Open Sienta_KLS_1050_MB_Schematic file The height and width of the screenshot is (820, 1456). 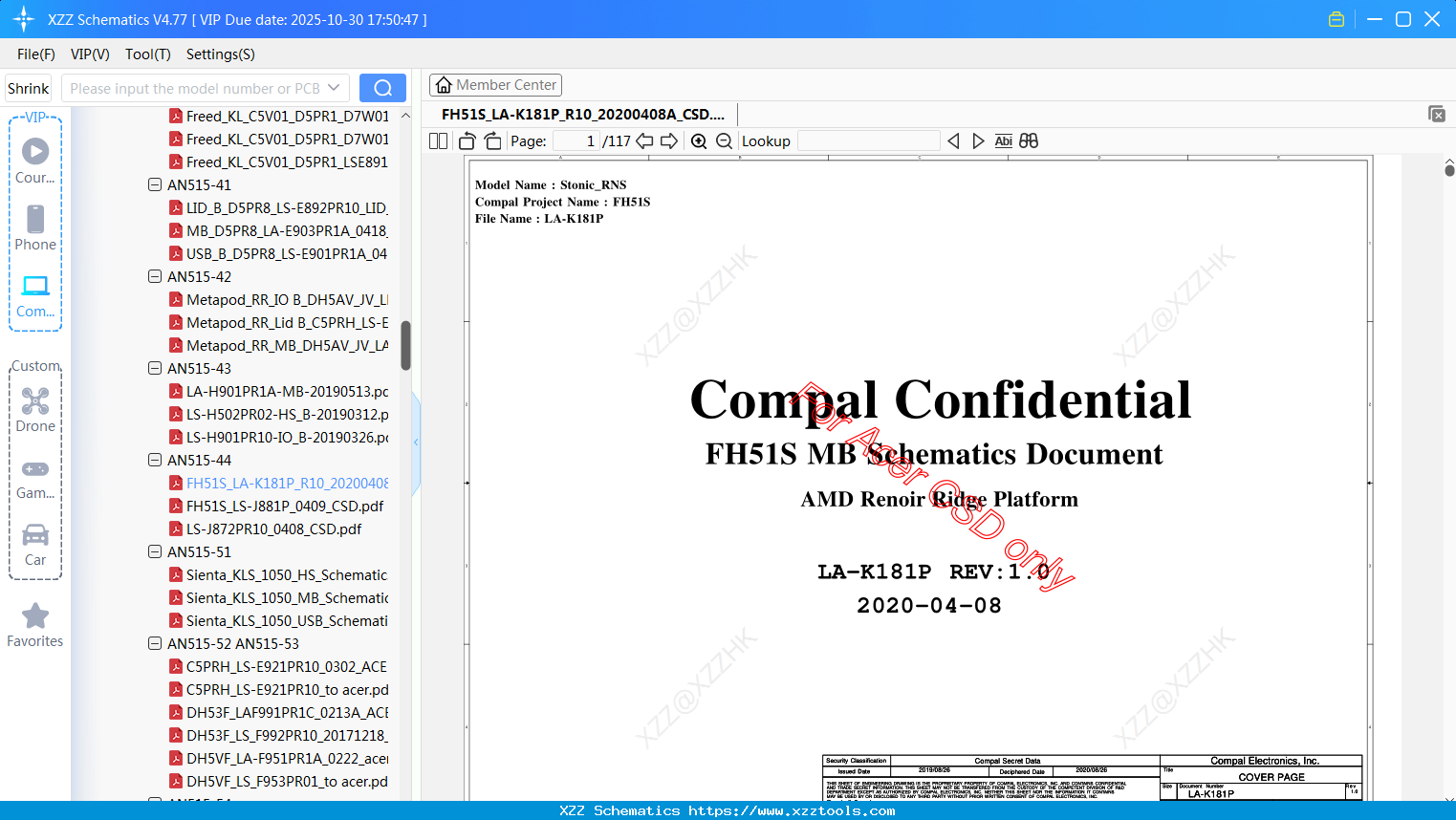click(278, 597)
